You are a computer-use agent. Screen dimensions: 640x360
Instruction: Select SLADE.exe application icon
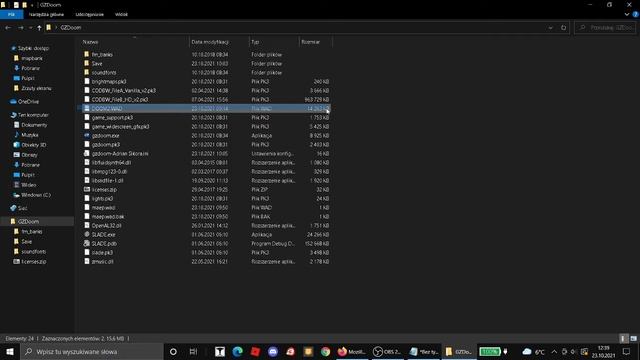coord(87,234)
